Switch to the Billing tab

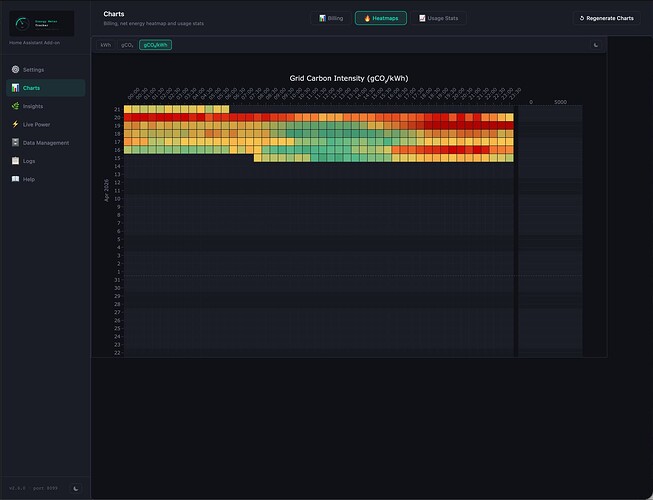coord(331,18)
